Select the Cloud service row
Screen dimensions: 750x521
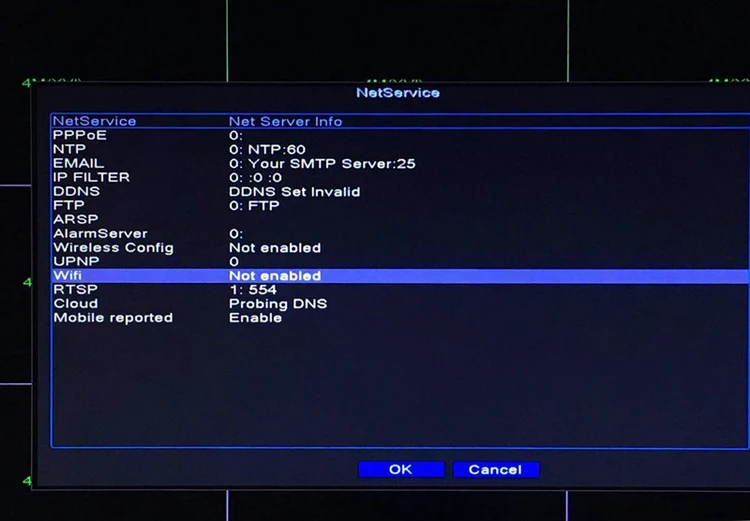400,303
